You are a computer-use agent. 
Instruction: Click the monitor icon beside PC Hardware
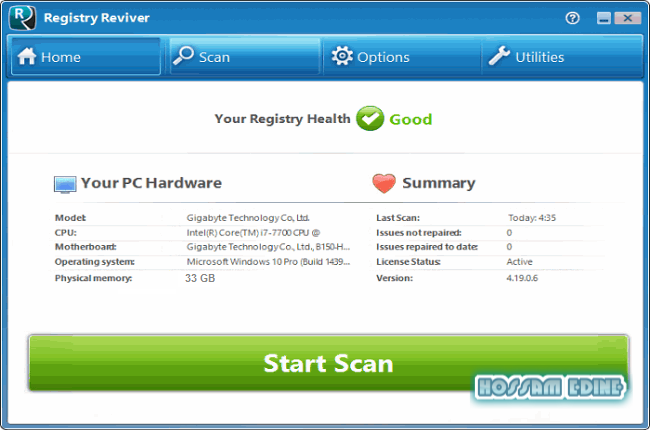tap(65, 185)
